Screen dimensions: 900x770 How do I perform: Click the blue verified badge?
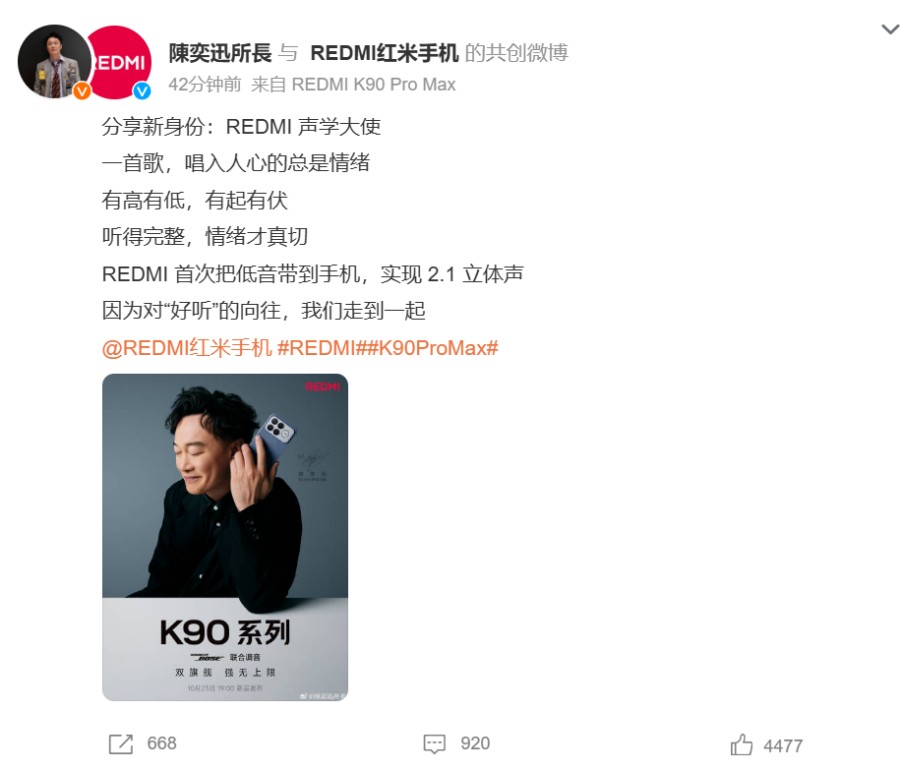tap(142, 91)
